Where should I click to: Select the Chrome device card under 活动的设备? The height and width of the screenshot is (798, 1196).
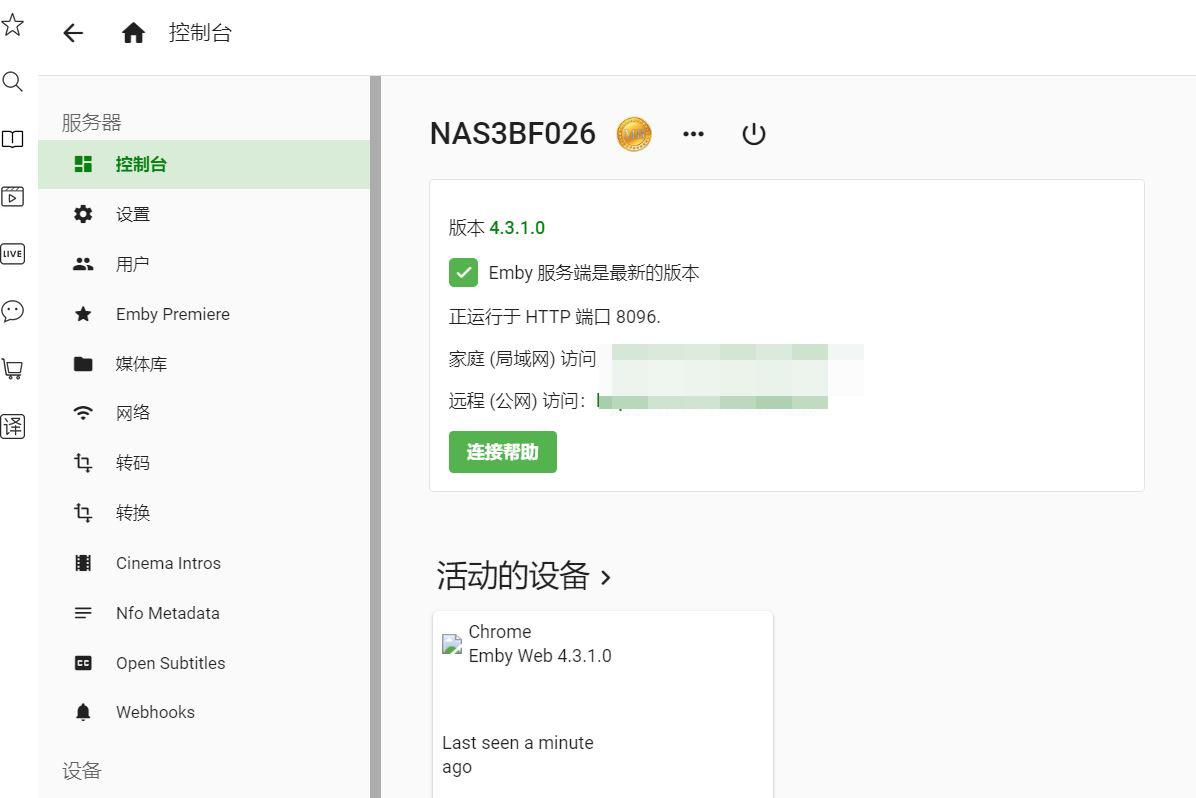pyautogui.click(x=601, y=700)
